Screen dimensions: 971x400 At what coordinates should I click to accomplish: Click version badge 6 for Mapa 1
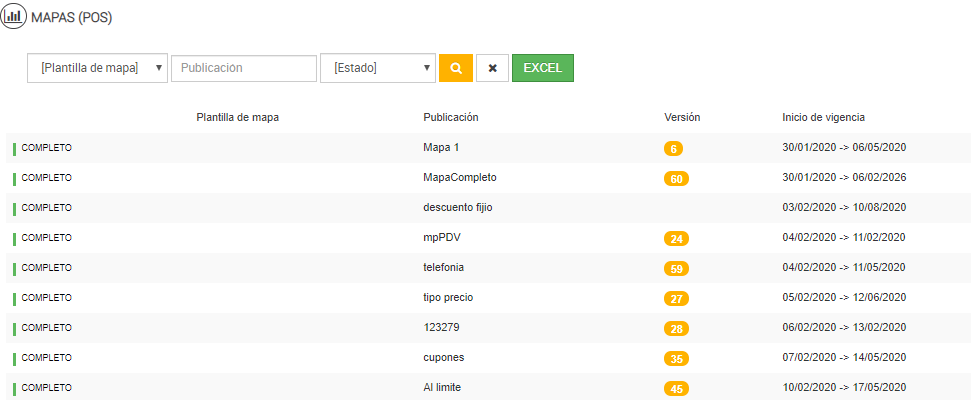673,148
